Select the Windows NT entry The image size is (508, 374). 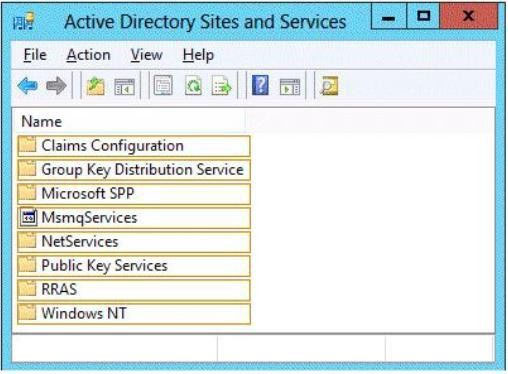click(x=134, y=314)
